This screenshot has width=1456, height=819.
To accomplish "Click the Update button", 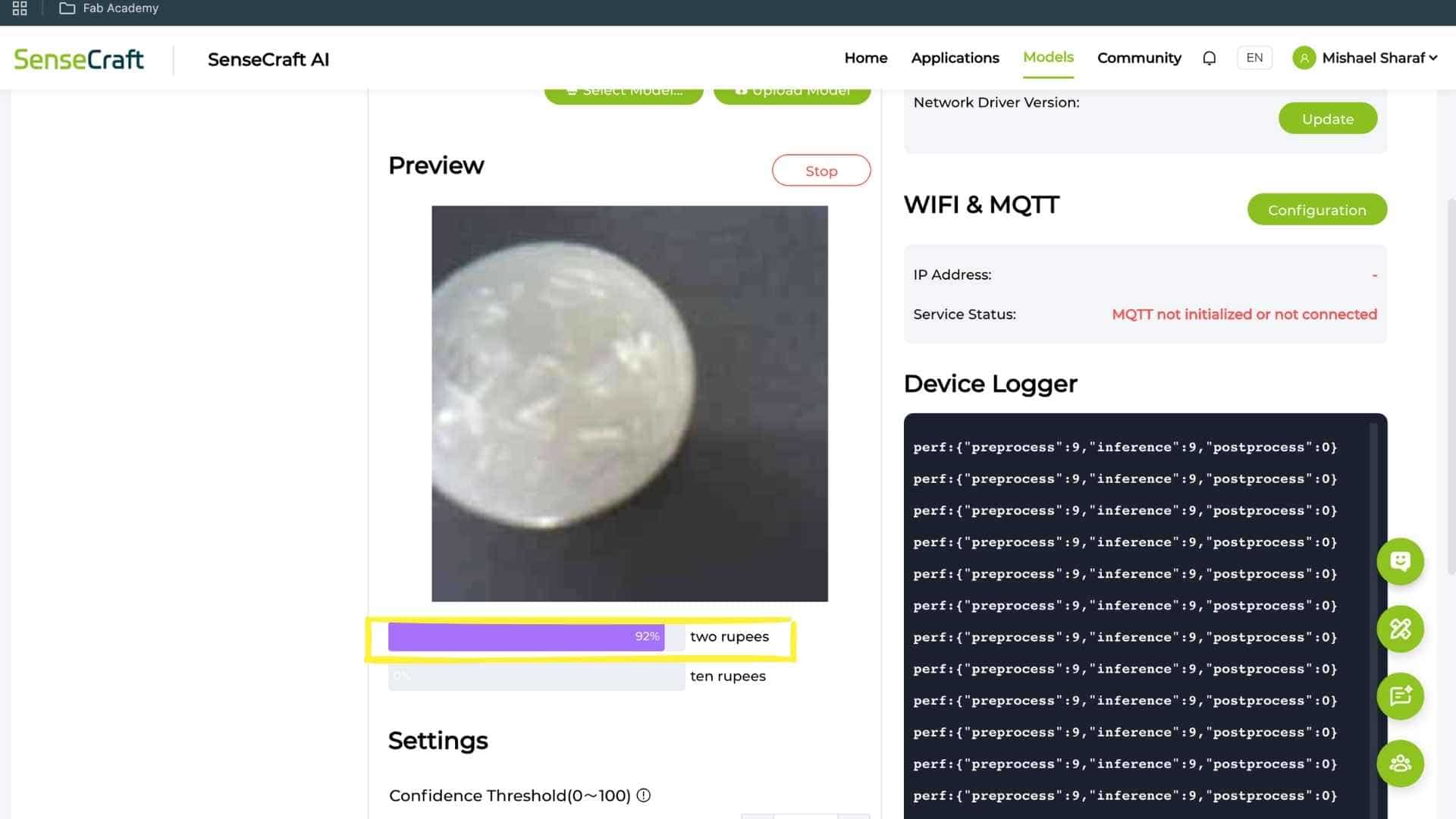I will click(1327, 119).
